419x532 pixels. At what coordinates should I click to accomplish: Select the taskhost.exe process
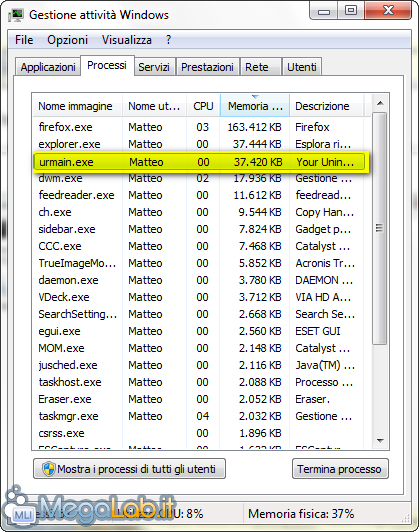click(x=198, y=382)
